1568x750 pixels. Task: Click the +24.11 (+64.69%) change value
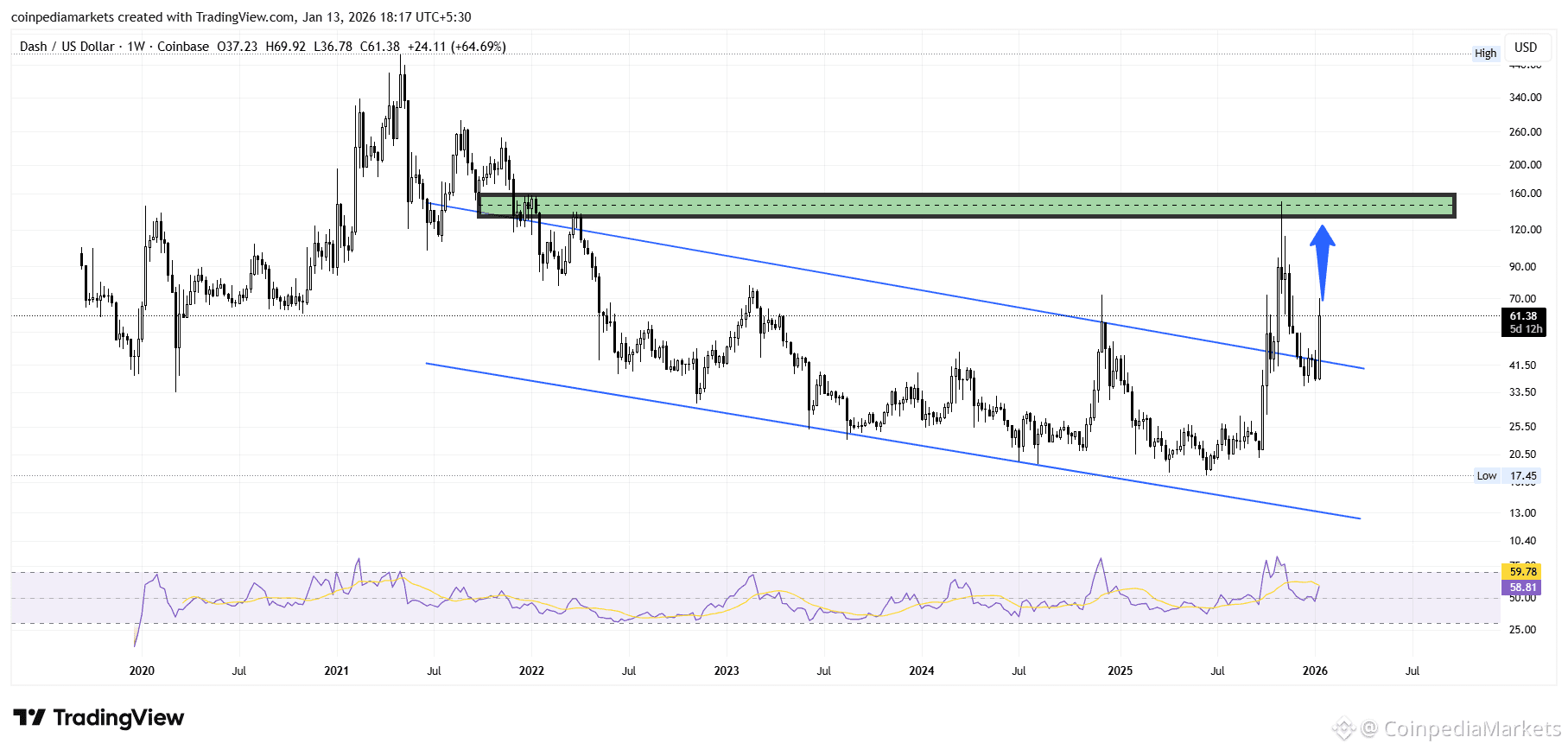457,47
